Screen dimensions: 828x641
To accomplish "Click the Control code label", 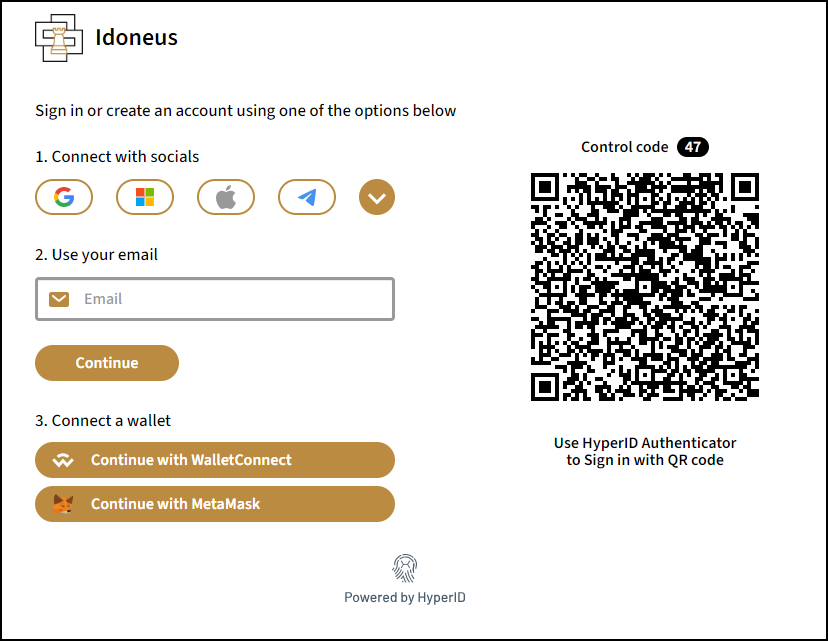I will pos(624,147).
